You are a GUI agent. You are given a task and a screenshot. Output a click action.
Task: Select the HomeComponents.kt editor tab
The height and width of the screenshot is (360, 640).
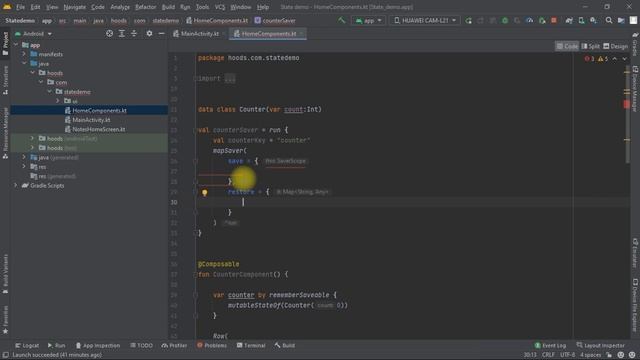pos(269,34)
